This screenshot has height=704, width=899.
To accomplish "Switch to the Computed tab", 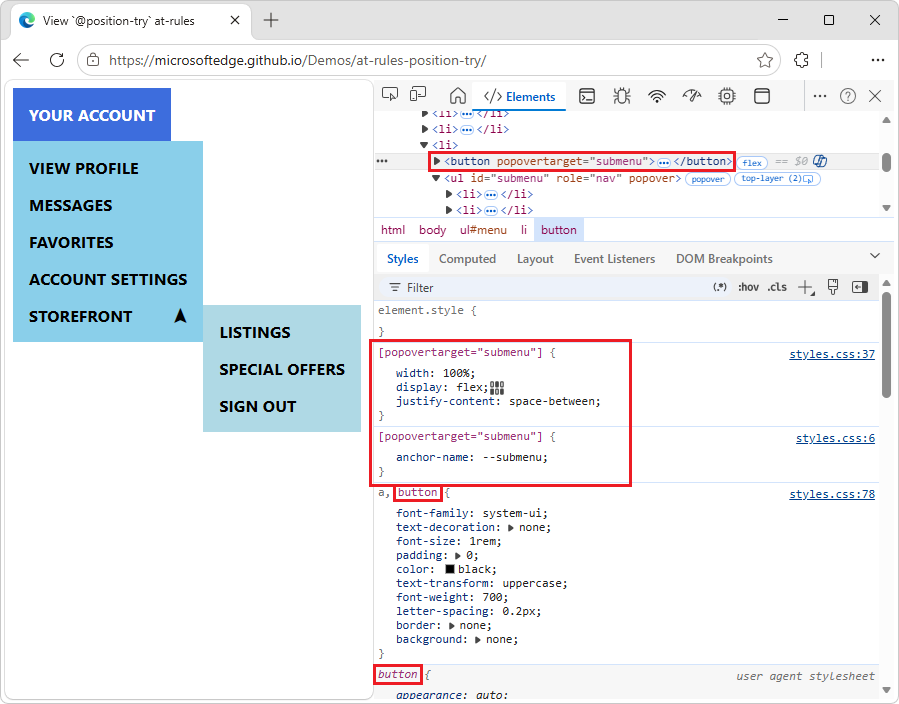I will pos(467,259).
